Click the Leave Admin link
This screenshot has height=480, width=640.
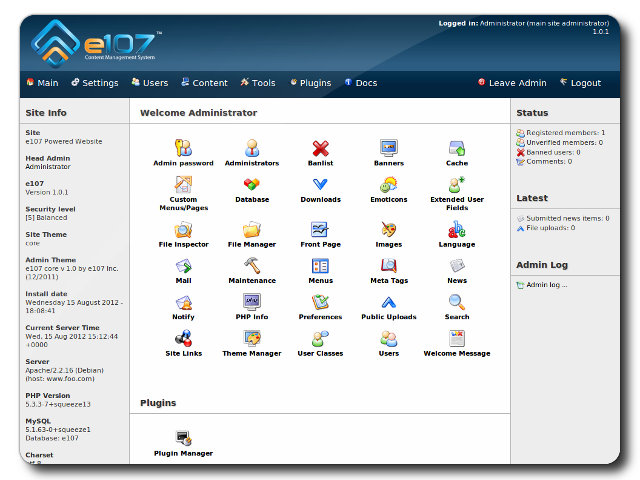tap(512, 83)
